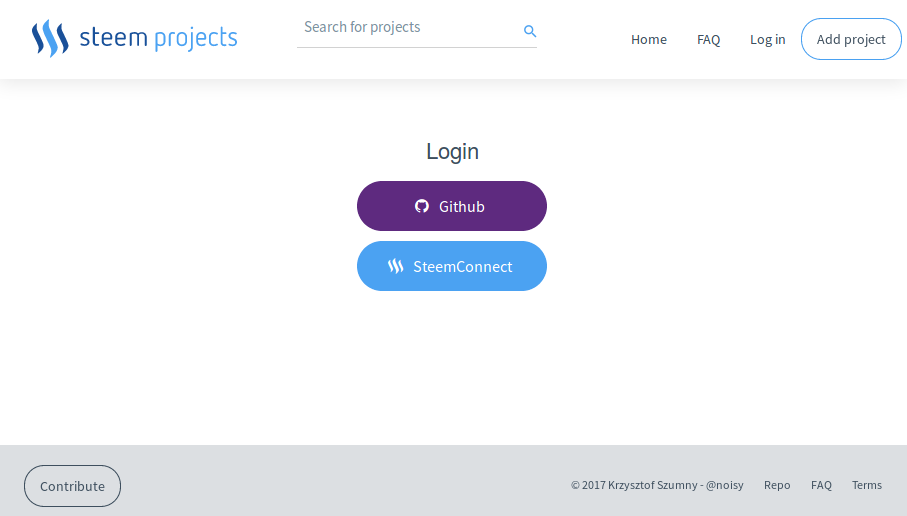Viewport: 907px width, 516px height.
Task: Open the Repo footer link
Action: [777, 485]
